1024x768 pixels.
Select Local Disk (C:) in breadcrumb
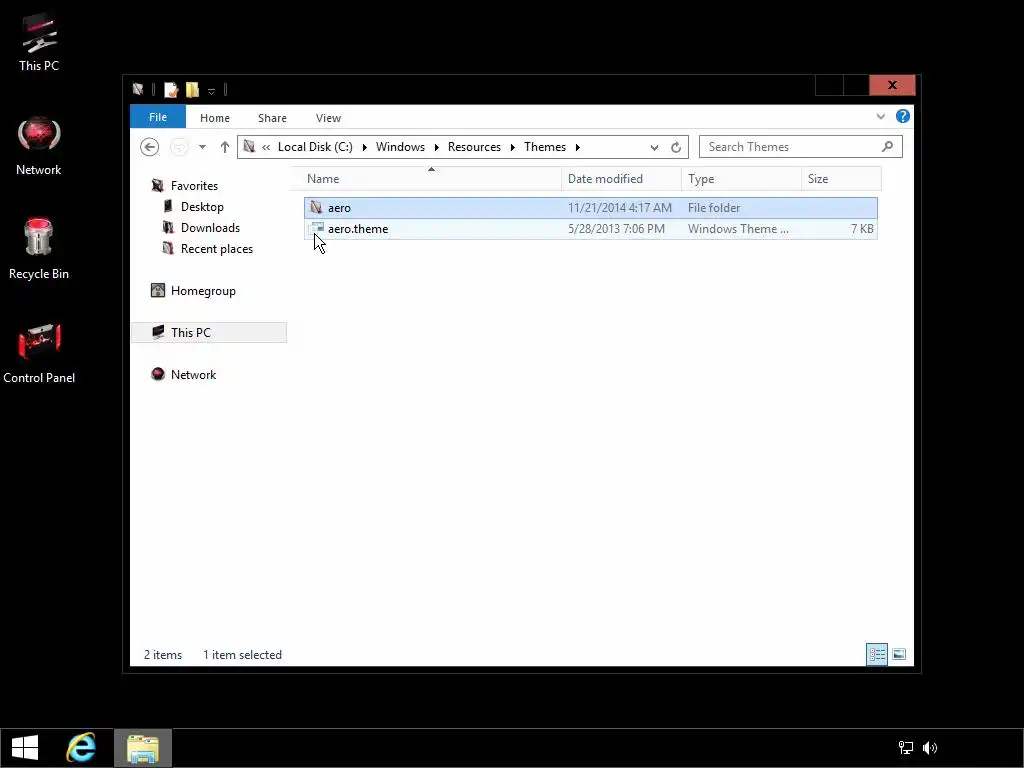pos(315,147)
